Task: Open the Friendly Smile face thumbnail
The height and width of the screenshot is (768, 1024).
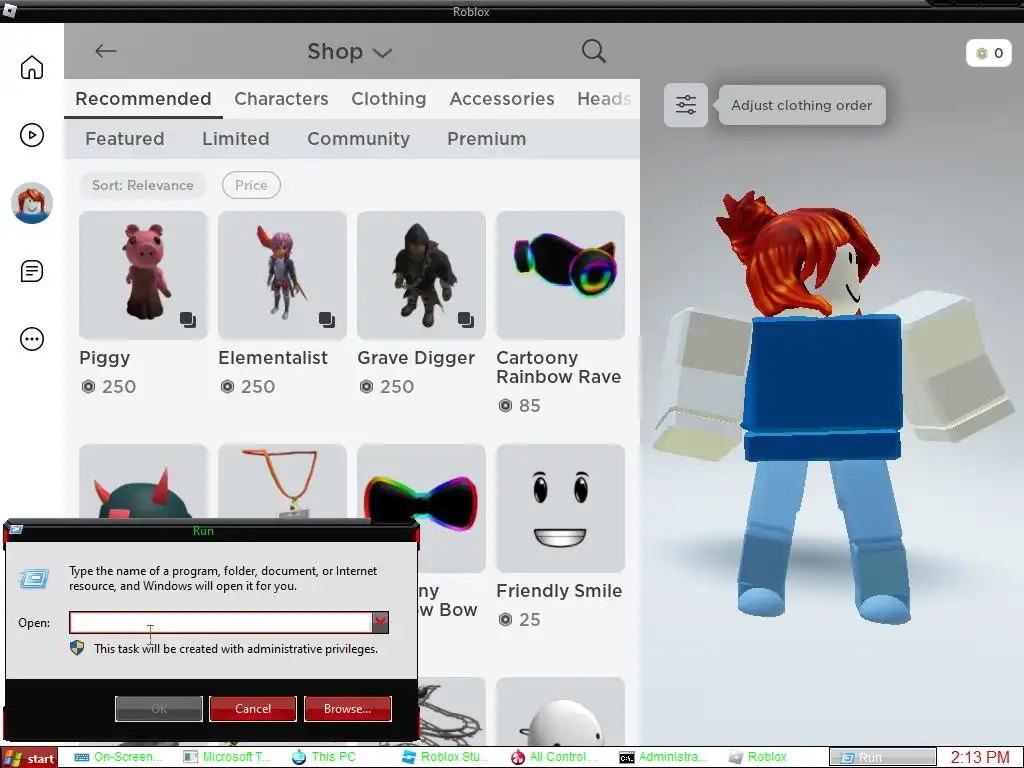Action: point(560,508)
